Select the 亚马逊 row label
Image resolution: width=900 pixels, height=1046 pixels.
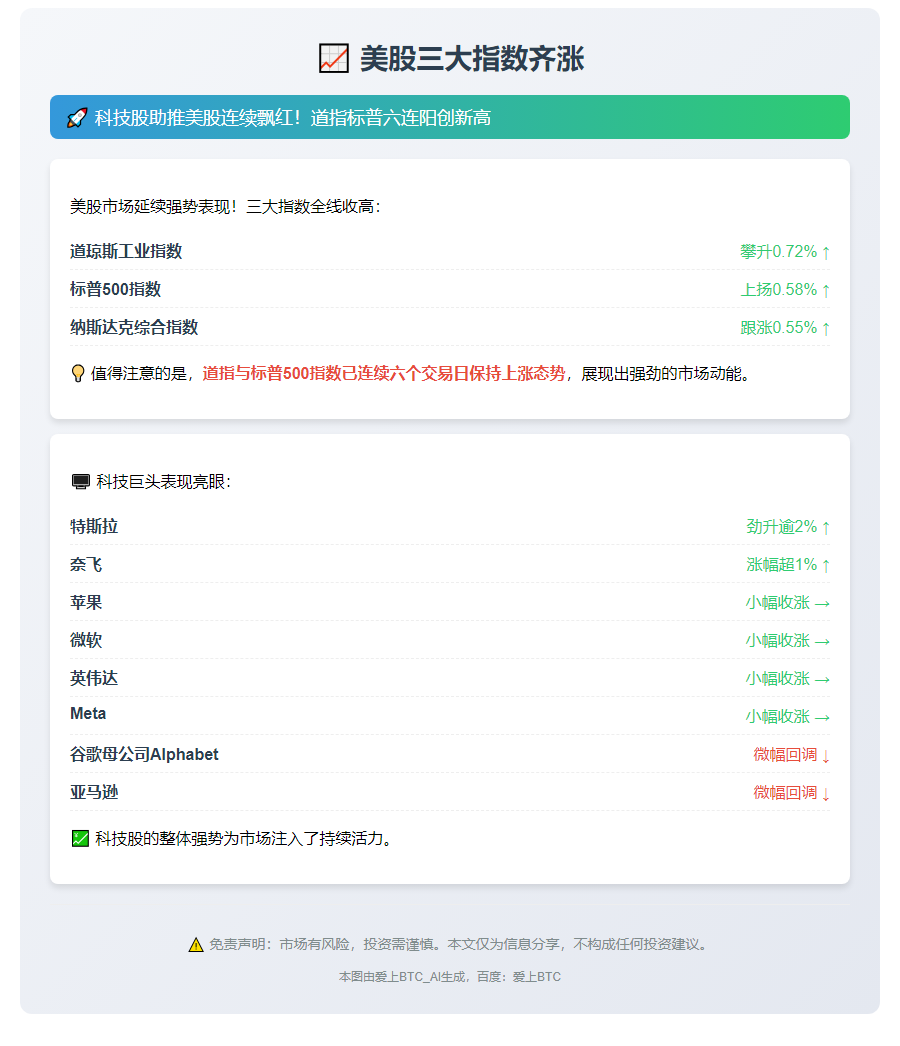[94, 793]
